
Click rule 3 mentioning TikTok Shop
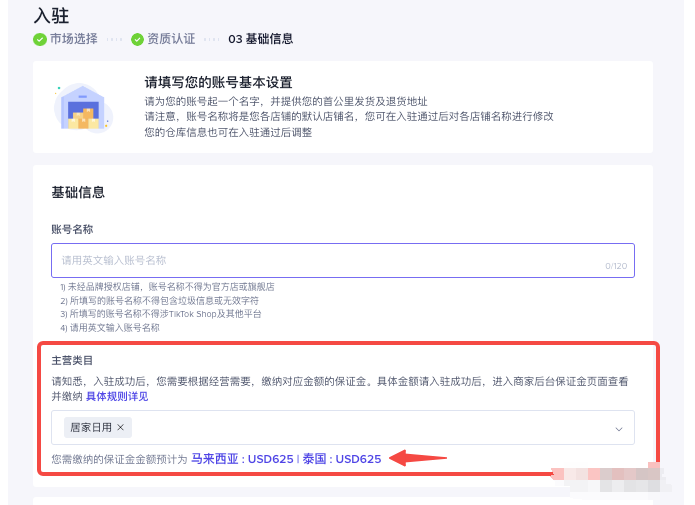161,314
